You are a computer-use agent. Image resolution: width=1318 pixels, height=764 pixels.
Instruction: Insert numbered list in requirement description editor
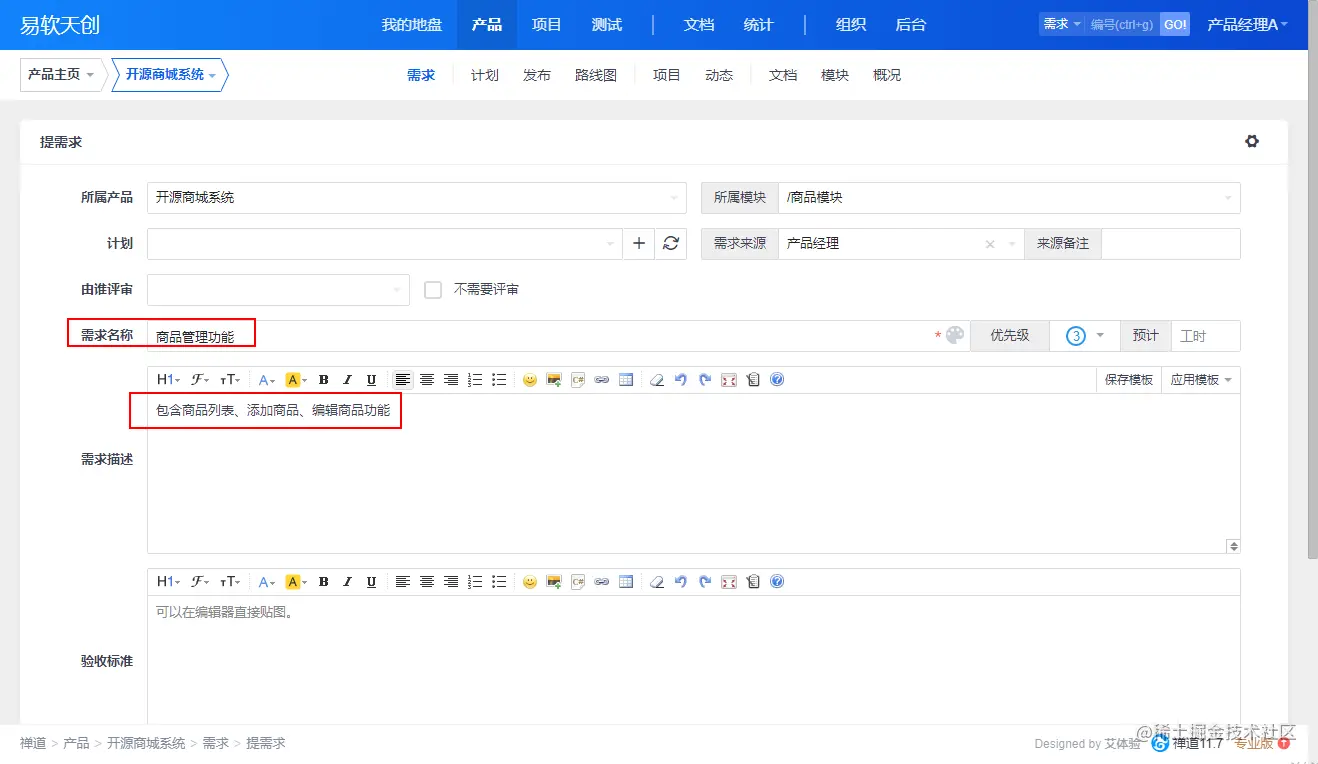point(475,380)
